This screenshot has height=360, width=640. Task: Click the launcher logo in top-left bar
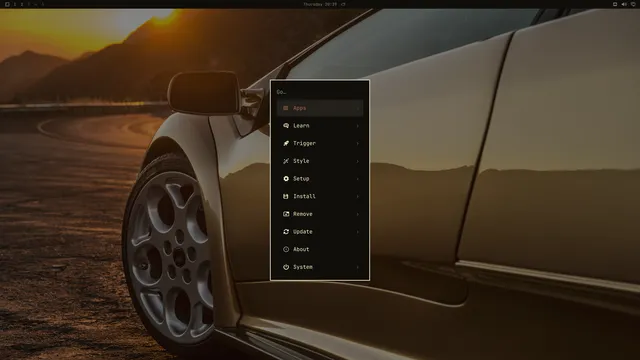pos(7,4)
